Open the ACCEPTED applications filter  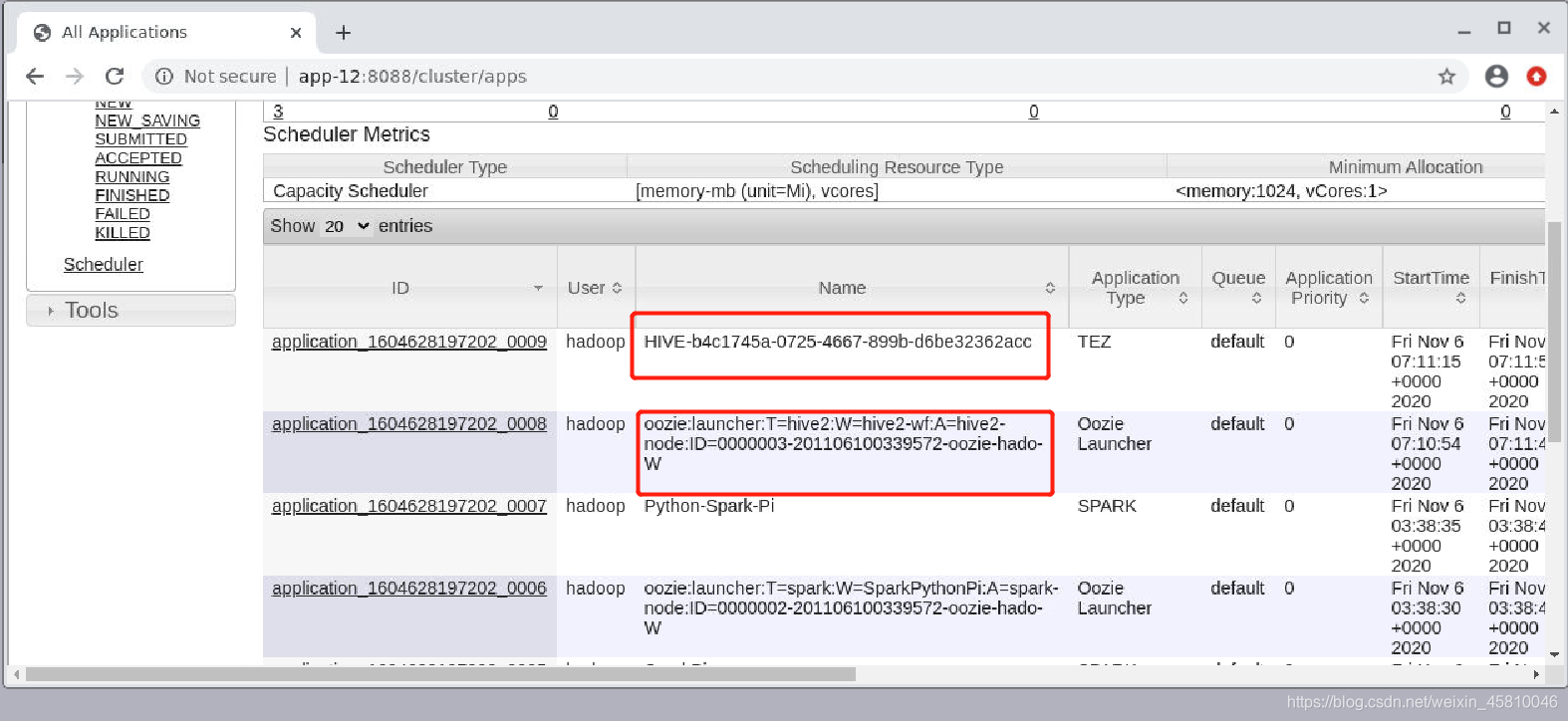point(138,157)
